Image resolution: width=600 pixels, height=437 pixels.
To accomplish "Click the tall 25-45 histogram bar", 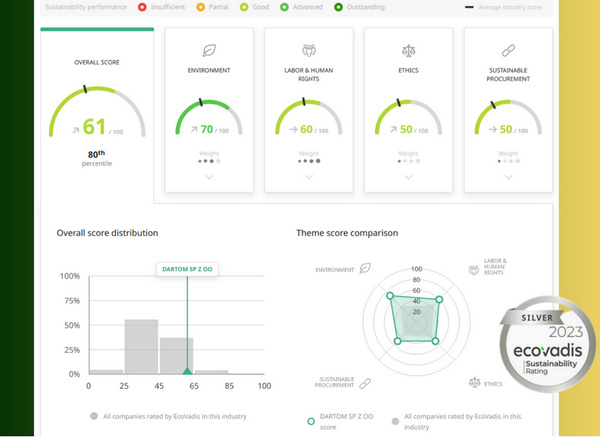I will tap(141, 347).
